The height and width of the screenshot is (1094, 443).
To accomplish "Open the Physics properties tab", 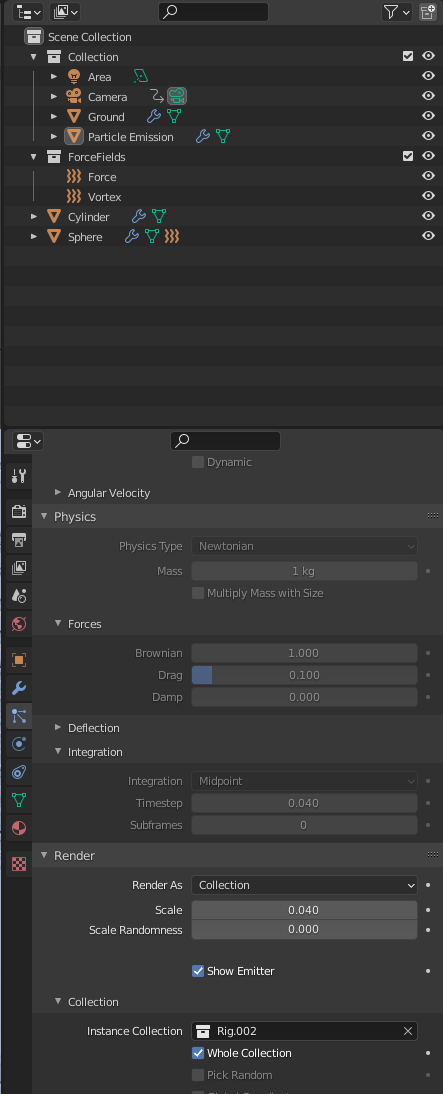I will click(x=19, y=744).
